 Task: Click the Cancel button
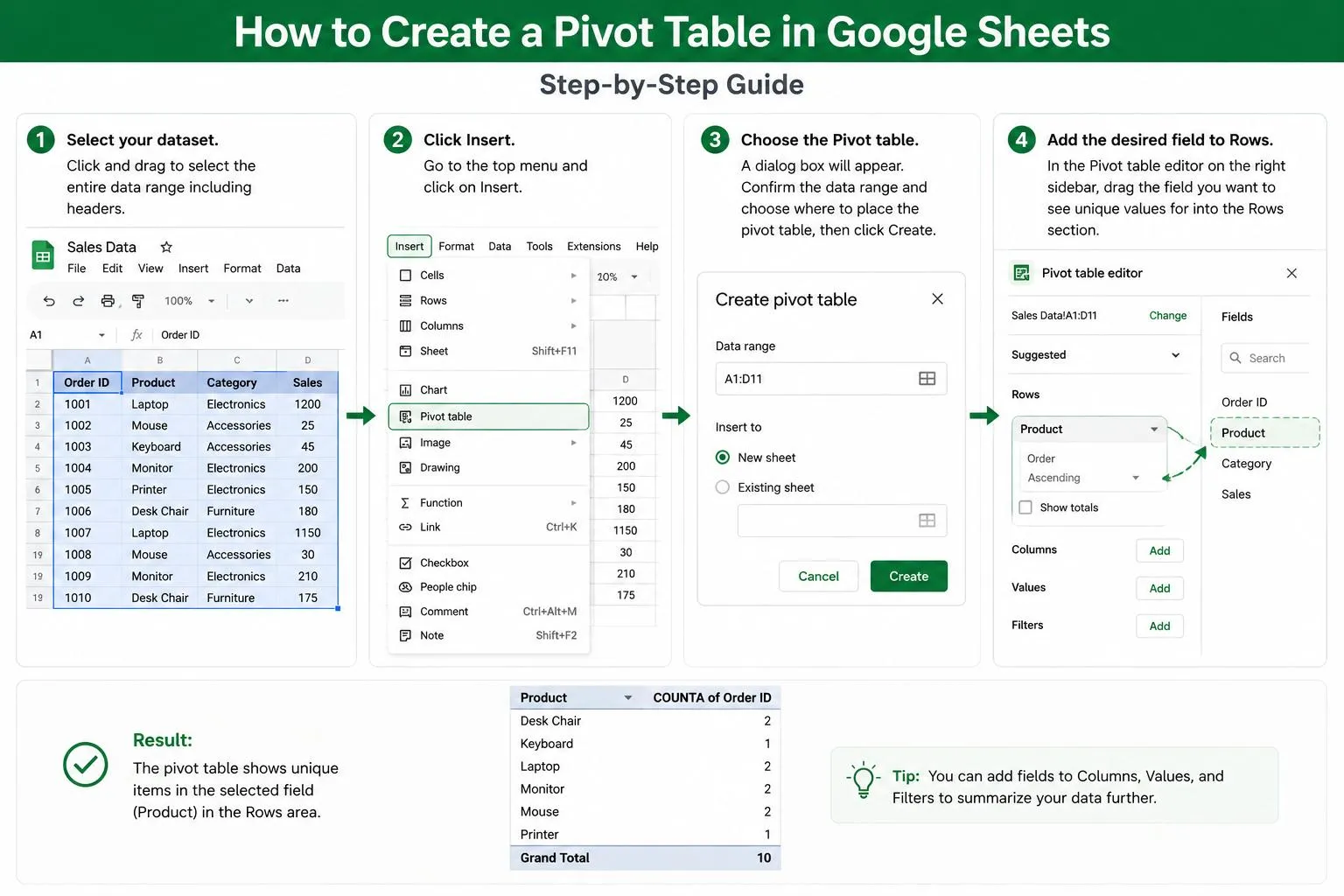819,577
